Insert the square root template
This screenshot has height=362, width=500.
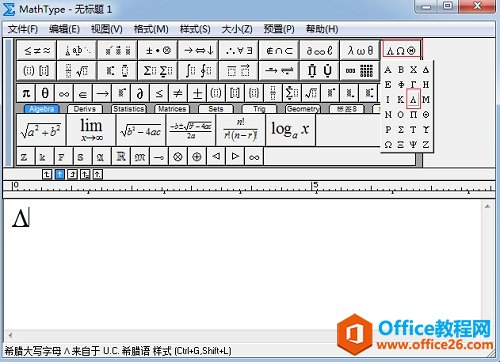pyautogui.click(x=311, y=93)
